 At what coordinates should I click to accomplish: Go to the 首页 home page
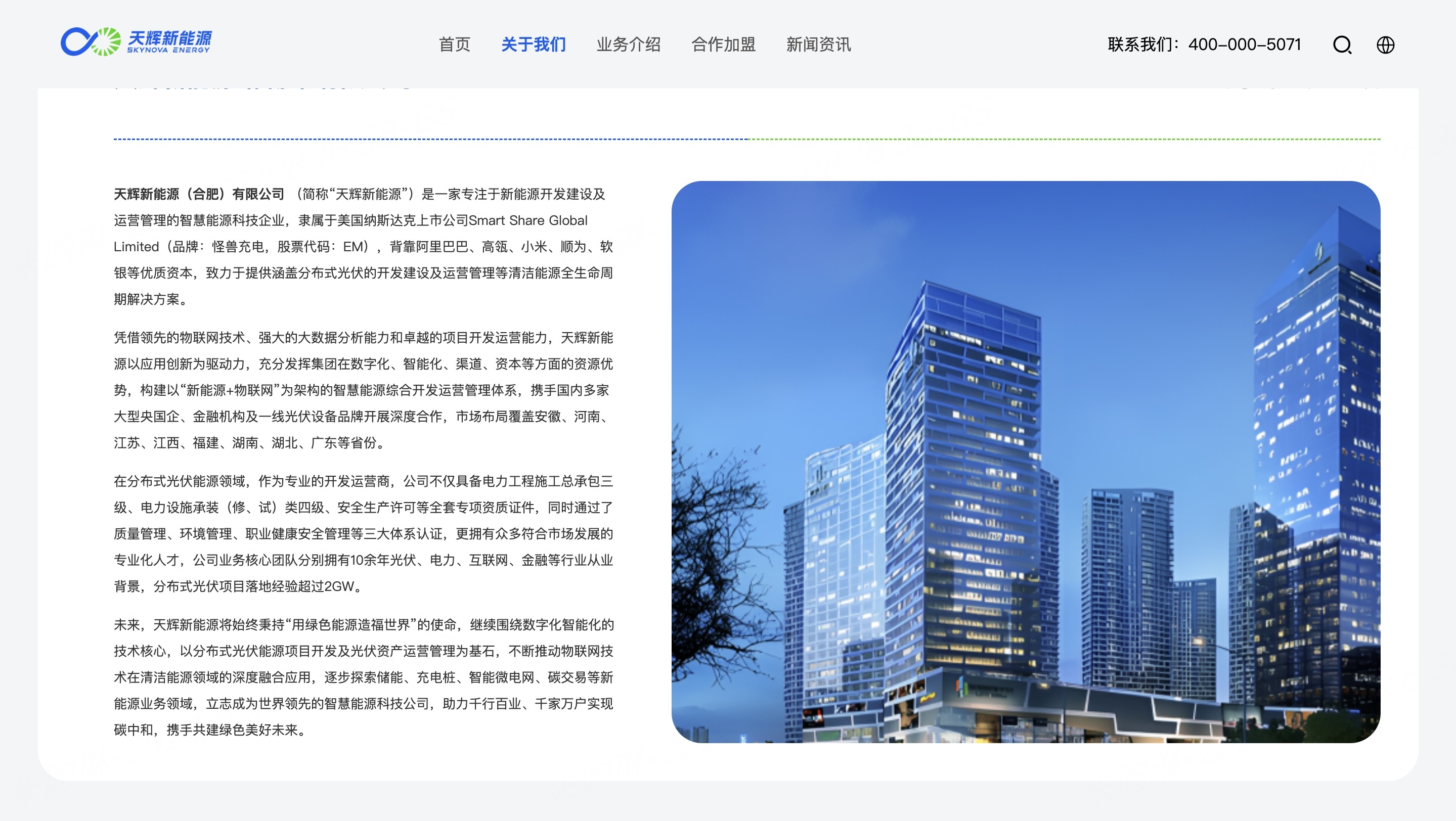[455, 44]
